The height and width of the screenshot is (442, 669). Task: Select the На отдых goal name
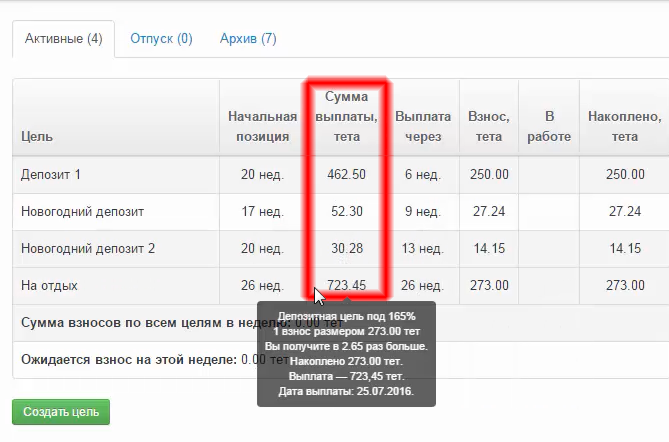pyautogui.click(x=49, y=286)
